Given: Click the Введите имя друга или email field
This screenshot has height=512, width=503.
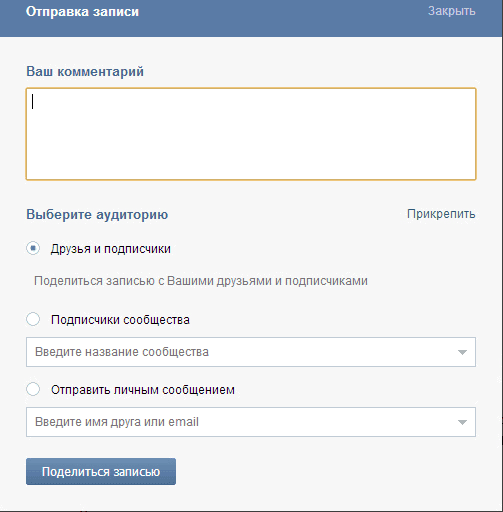Looking at the screenshot, I should coord(251,422).
